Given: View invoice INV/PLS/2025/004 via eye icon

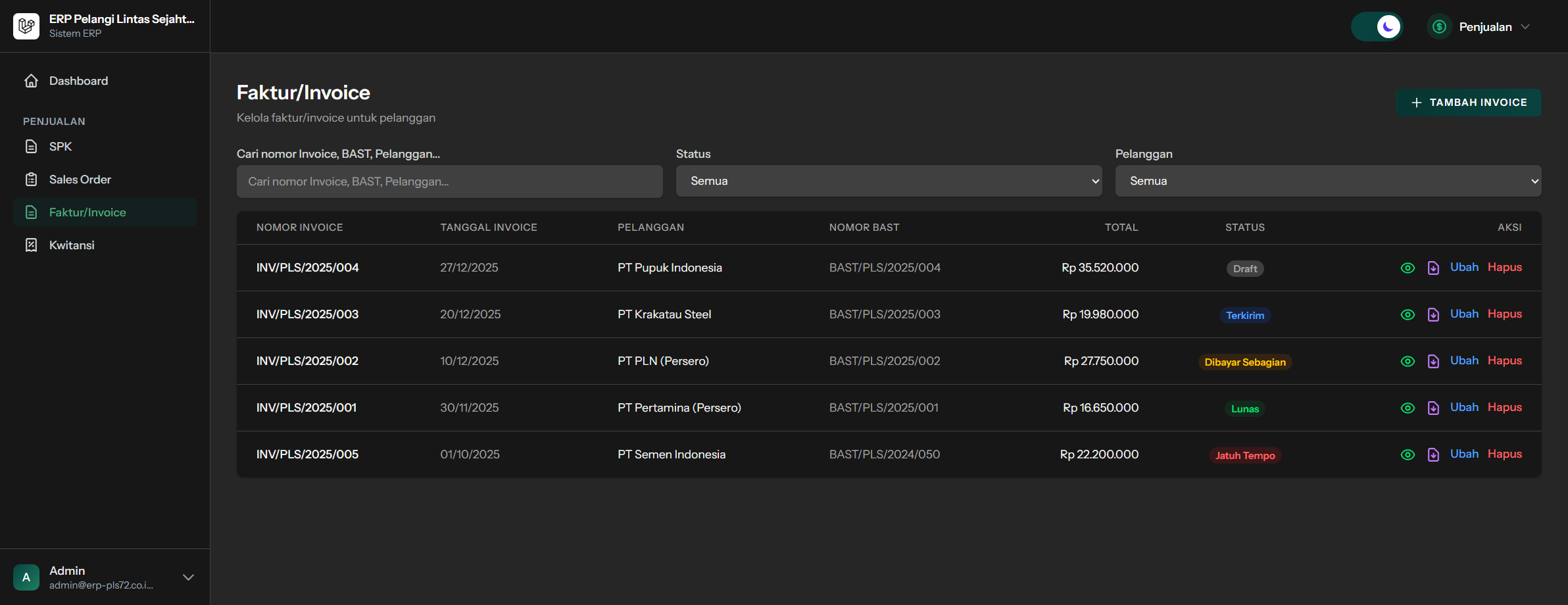Looking at the screenshot, I should tap(1408, 268).
